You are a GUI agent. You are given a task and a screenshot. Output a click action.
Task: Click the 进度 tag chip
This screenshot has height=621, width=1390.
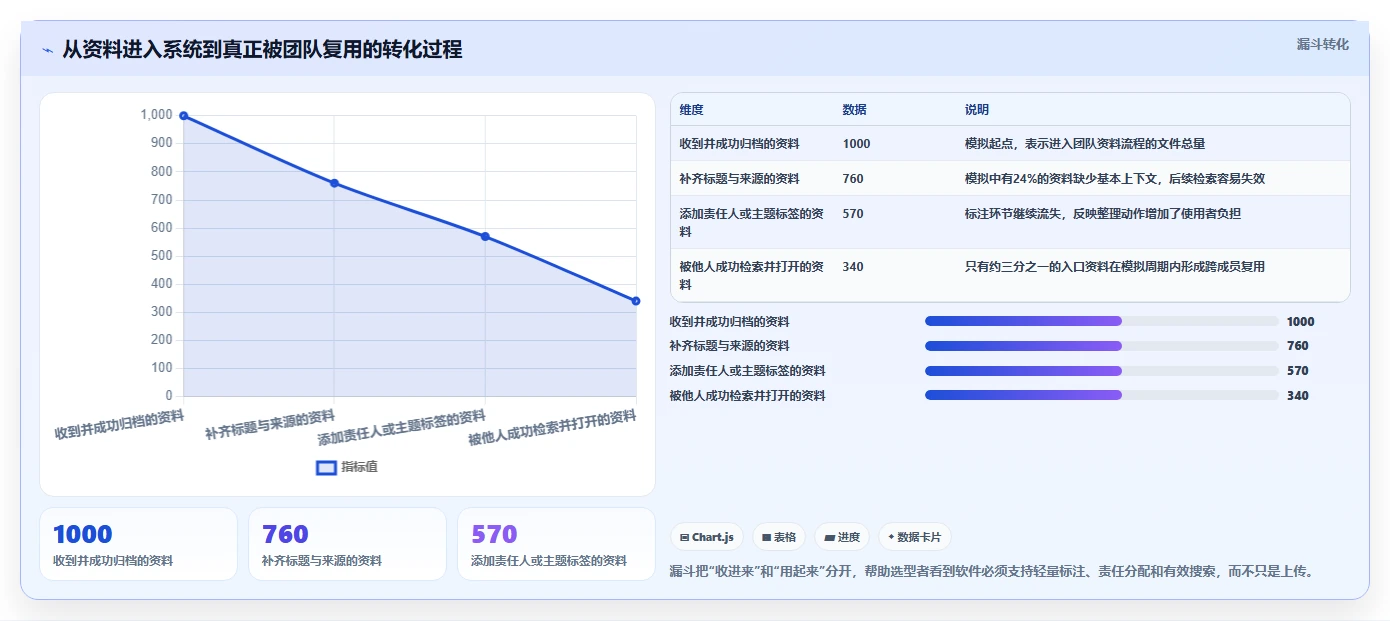(842, 537)
